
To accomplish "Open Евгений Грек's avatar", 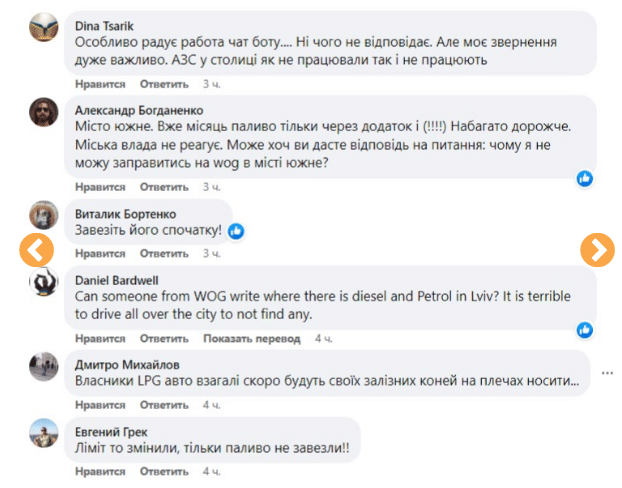I will click(x=43, y=432).
